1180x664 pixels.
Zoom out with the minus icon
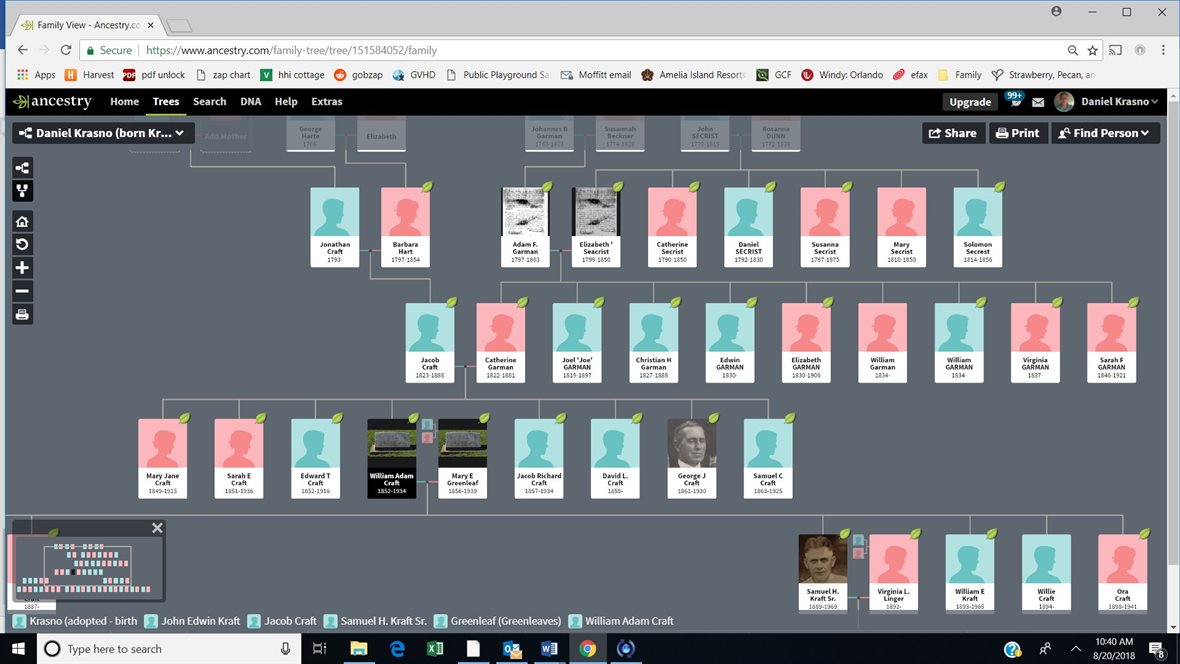[22, 291]
